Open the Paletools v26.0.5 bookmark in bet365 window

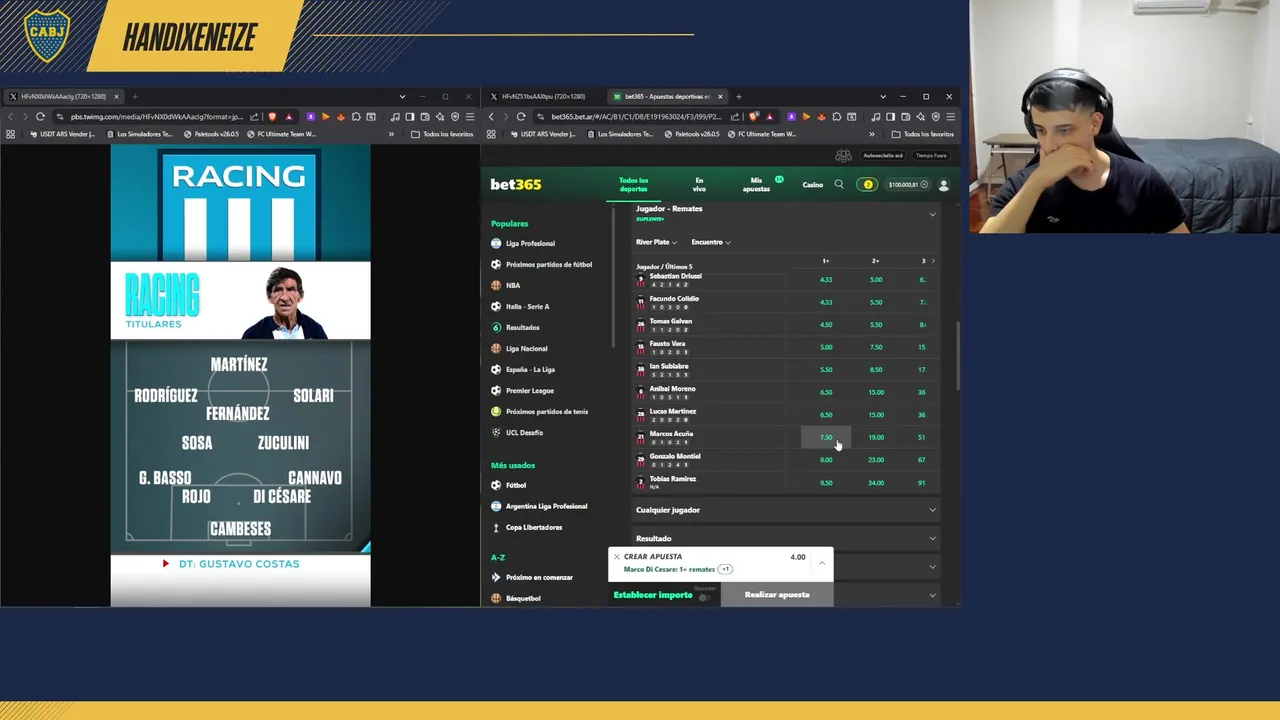pos(694,134)
